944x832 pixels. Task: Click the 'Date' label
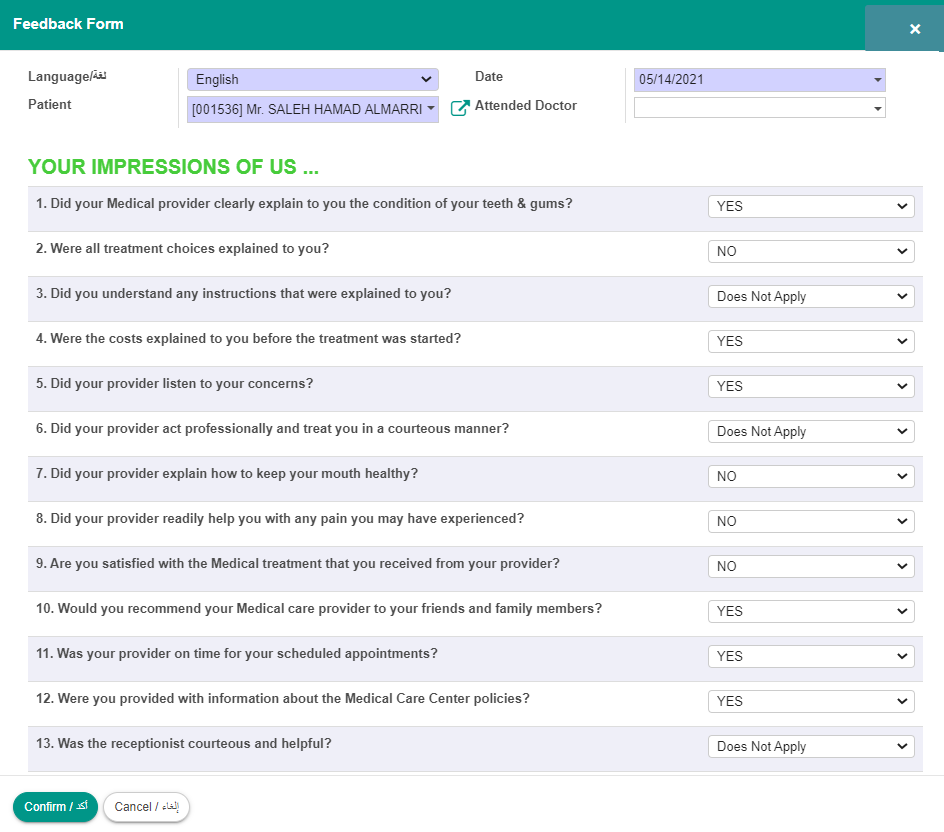pos(489,76)
